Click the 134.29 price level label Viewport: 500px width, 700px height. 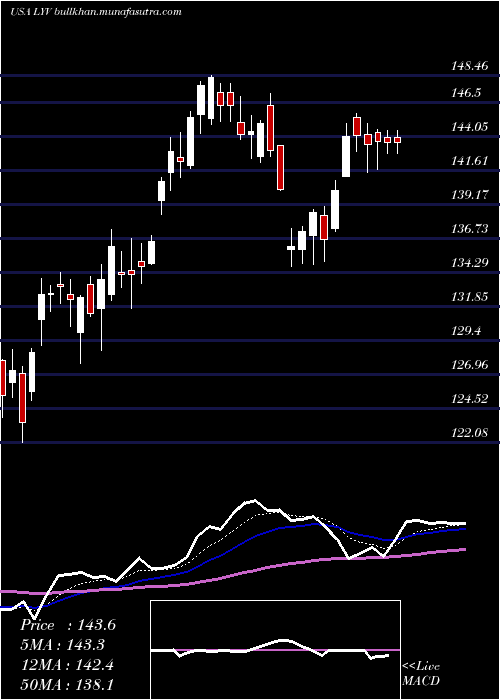pos(469,263)
